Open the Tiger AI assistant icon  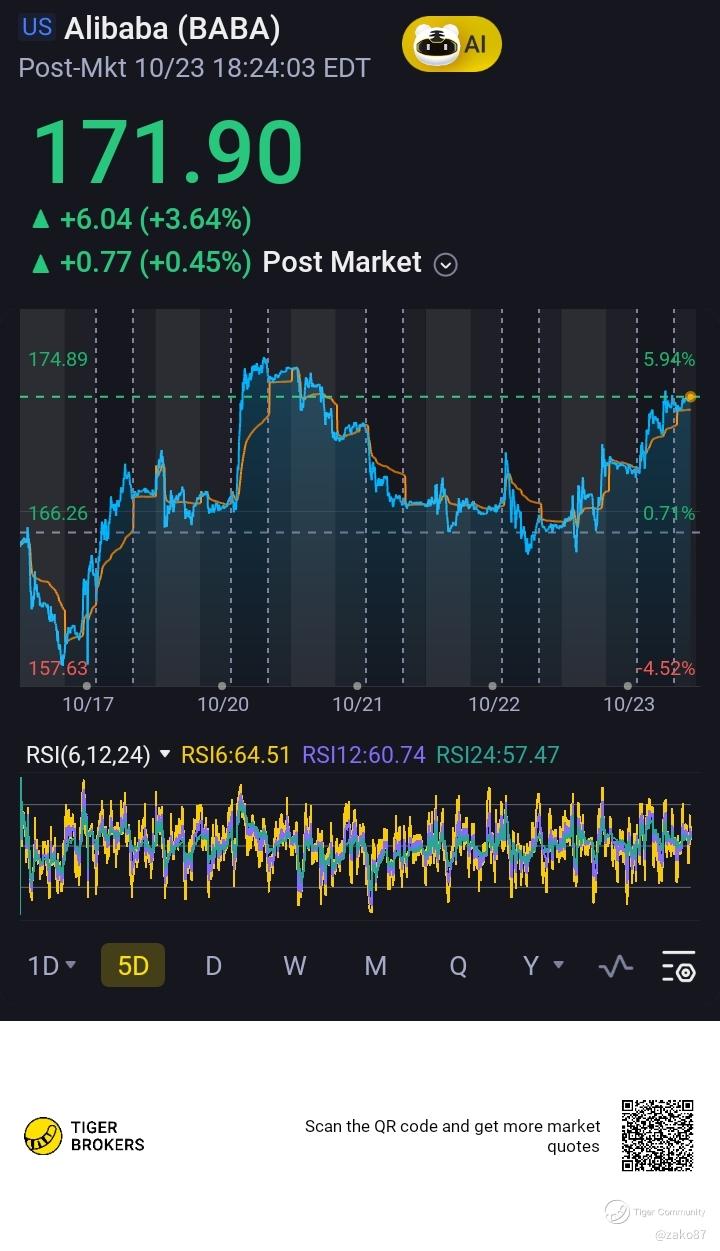point(451,45)
